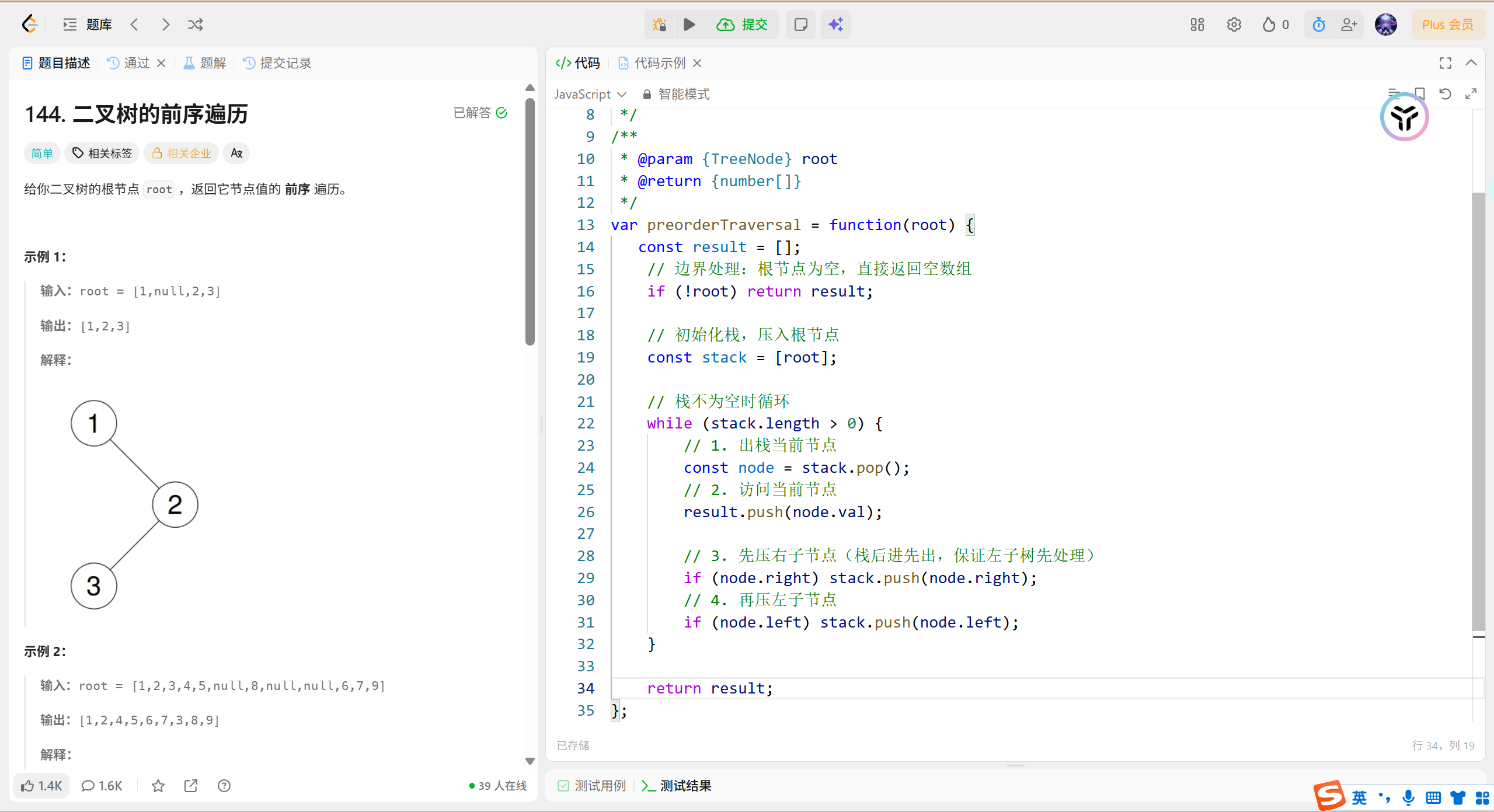Viewport: 1494px width, 812px height.
Task: Favorite the problem star icon
Action: tap(158, 786)
